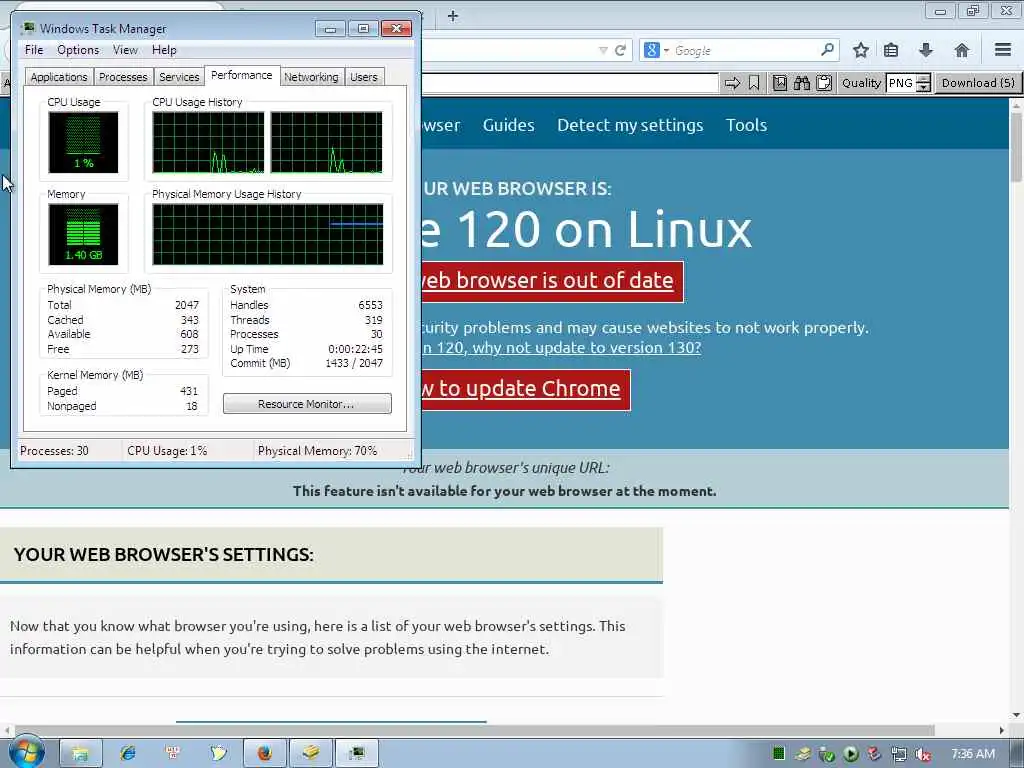Image resolution: width=1024 pixels, height=768 pixels.
Task: Reload the page with the refresh icon
Action: pyautogui.click(x=620, y=50)
